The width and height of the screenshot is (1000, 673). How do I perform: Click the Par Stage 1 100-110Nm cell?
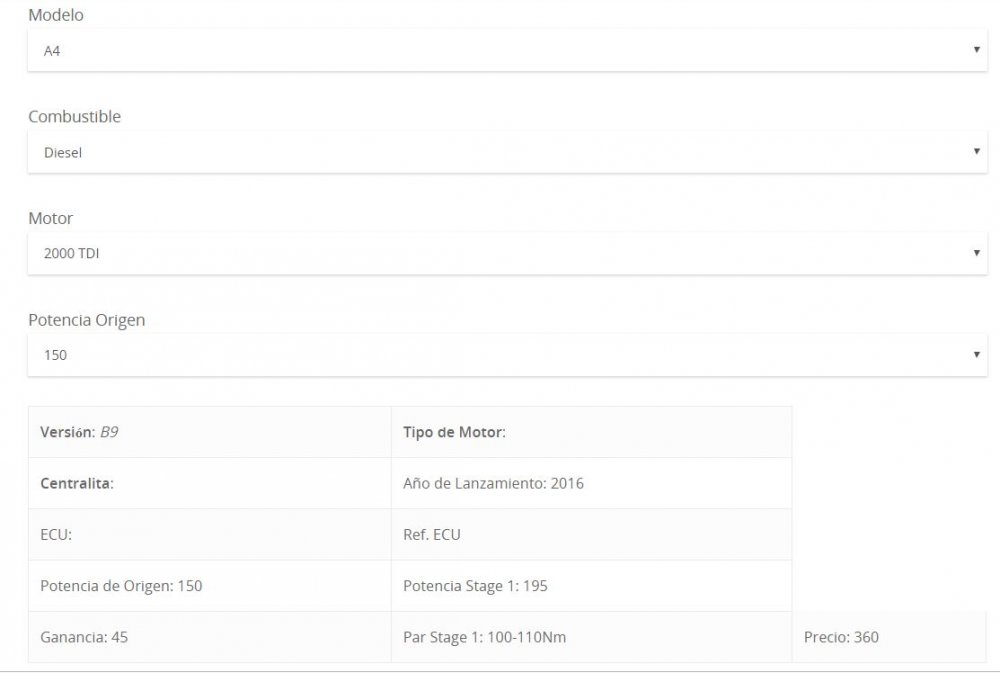[591, 637]
